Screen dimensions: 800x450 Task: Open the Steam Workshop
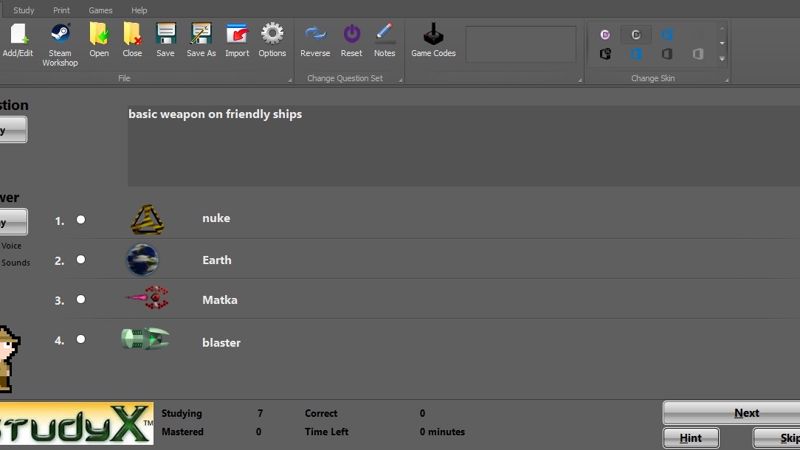pos(60,45)
